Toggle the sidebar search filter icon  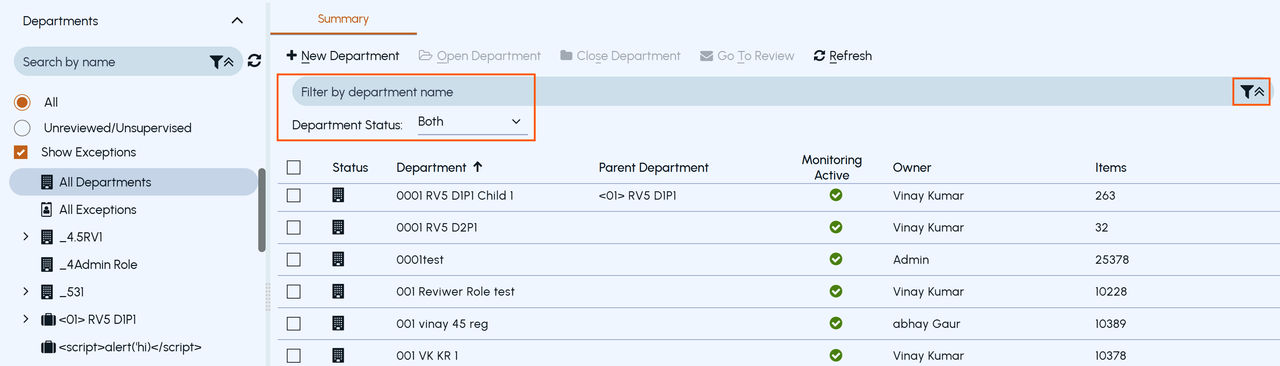(222, 62)
